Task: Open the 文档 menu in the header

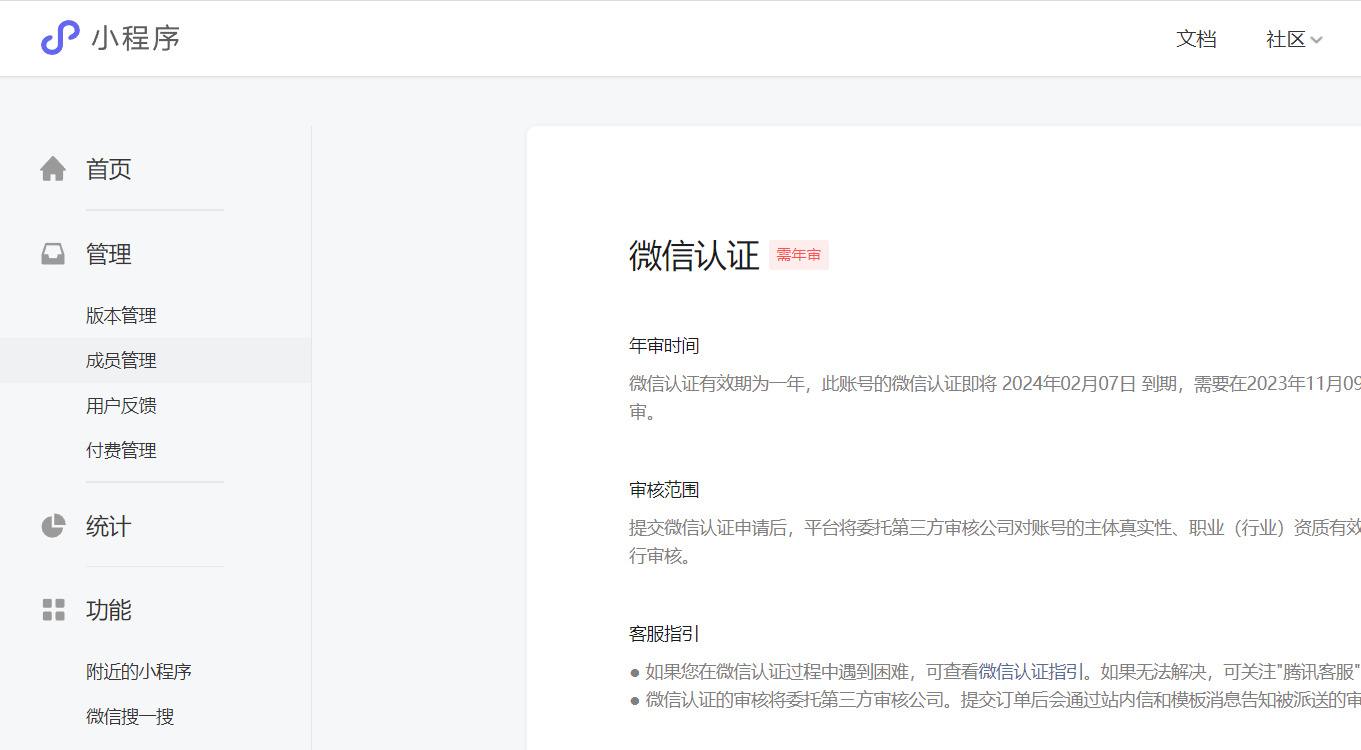Action: point(1196,39)
